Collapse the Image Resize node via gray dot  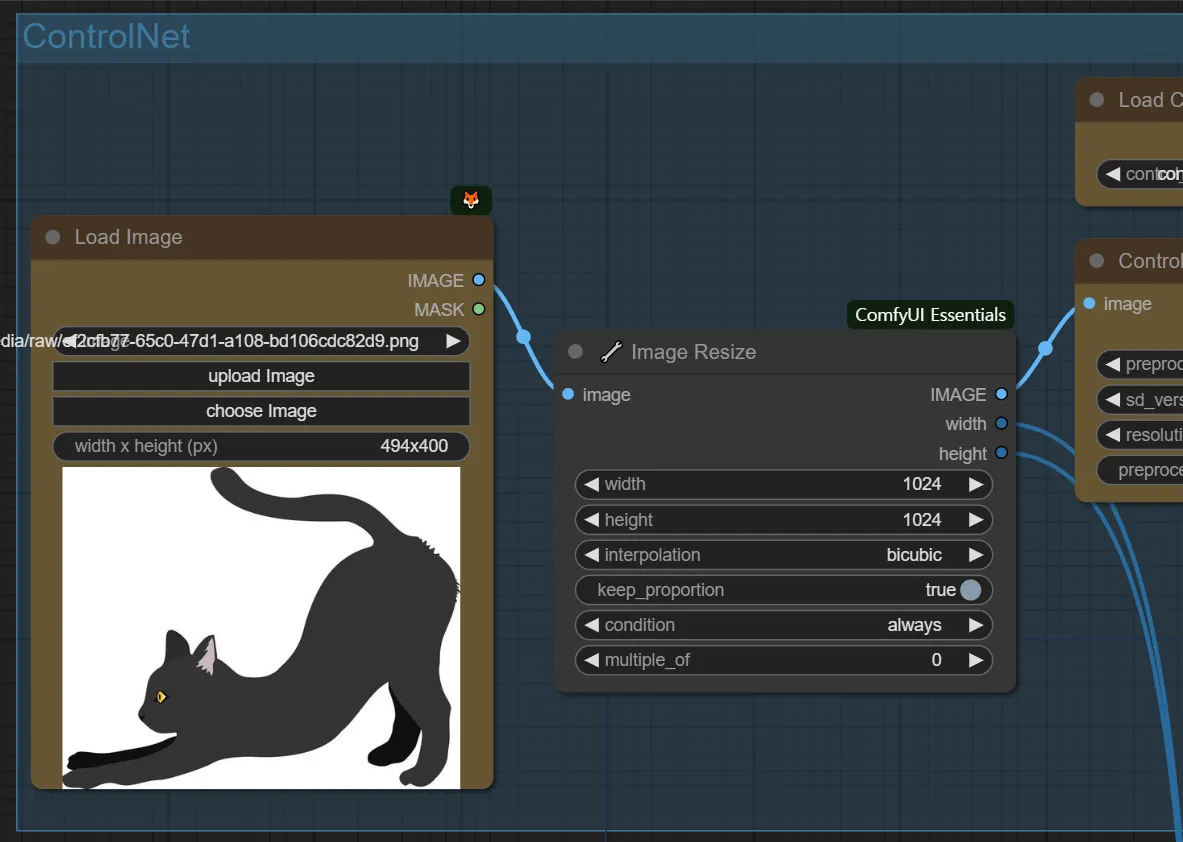coord(575,352)
